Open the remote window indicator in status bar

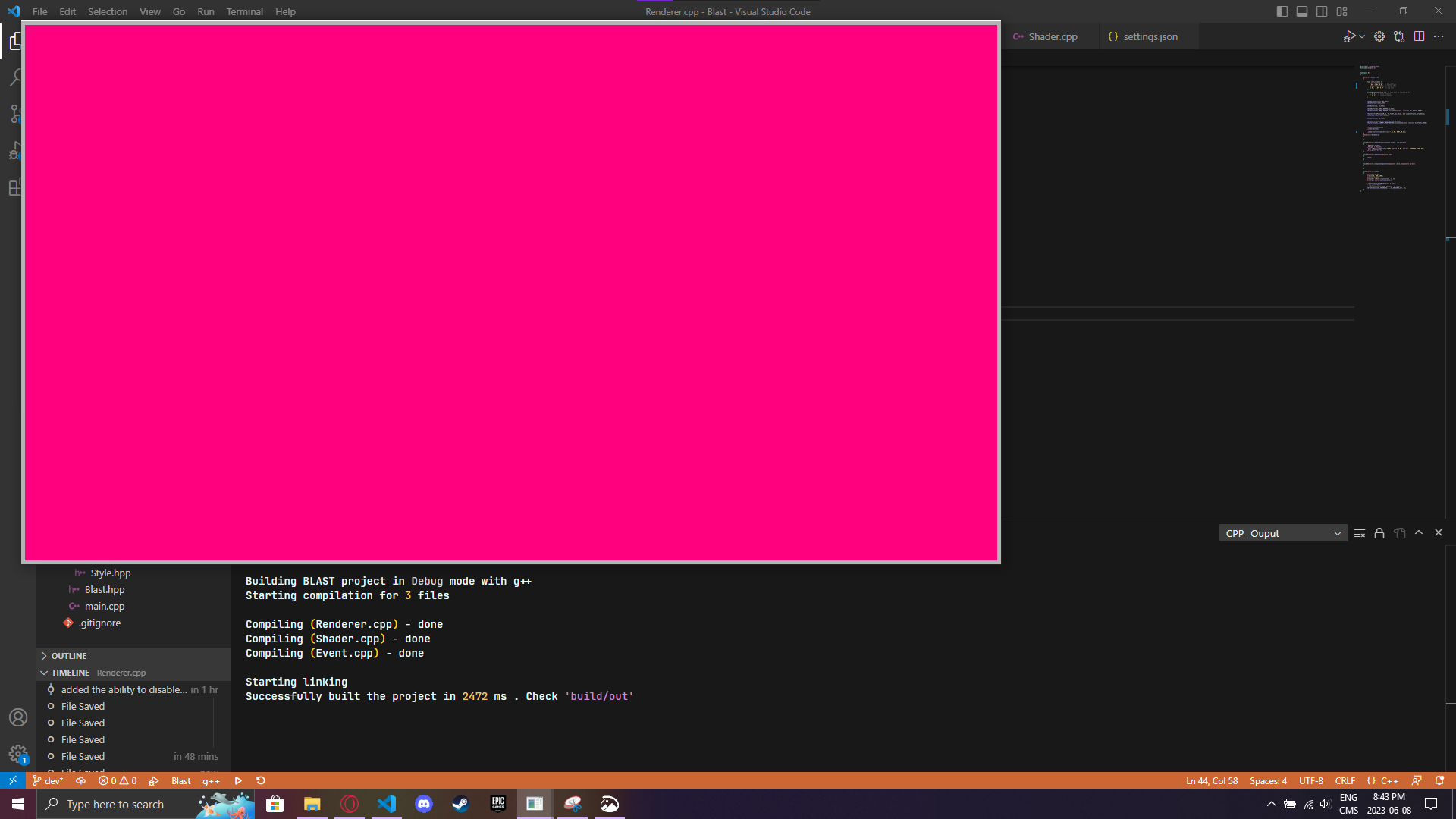coord(13,780)
